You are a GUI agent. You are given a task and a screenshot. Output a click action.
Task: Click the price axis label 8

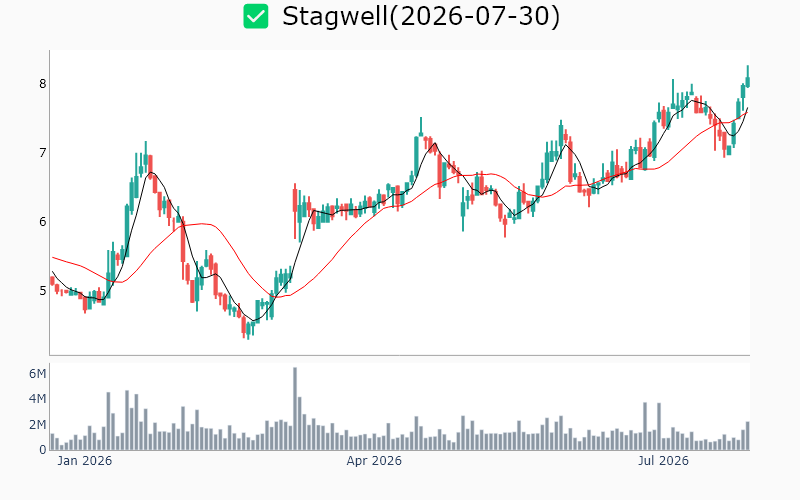[x=42, y=84]
